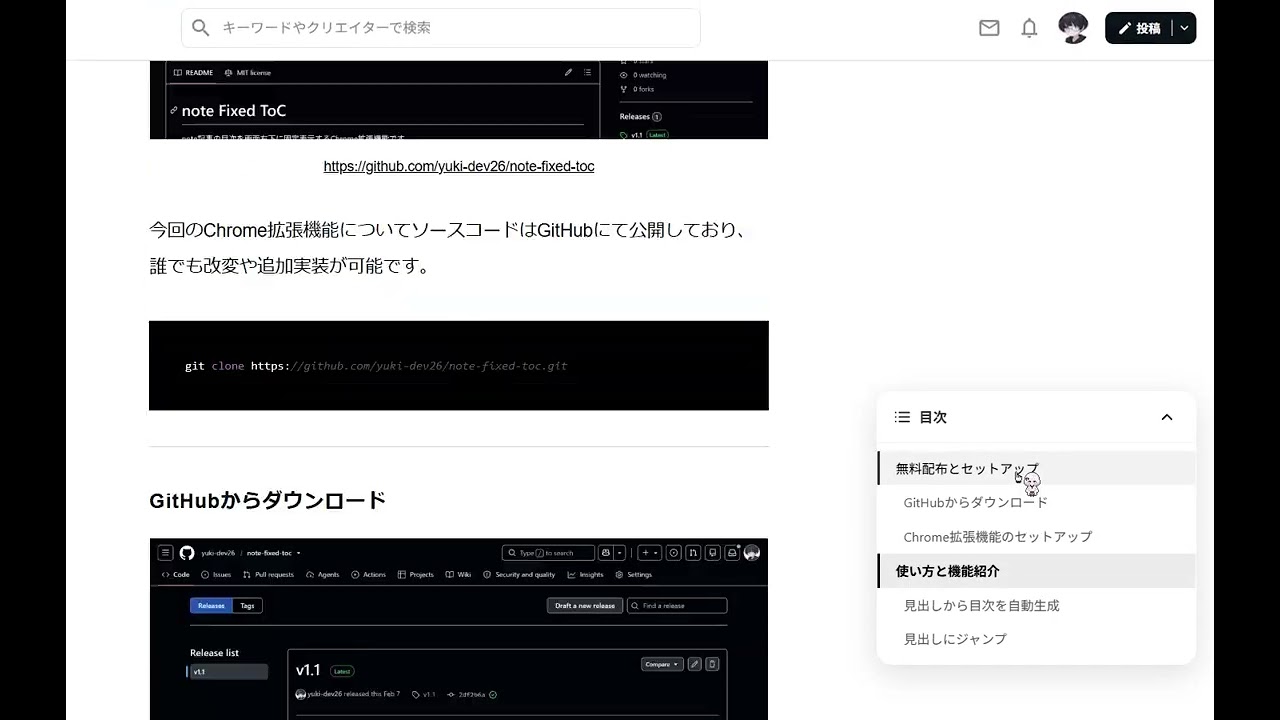Collapse the 目次 panel with the chevron
This screenshot has height=720, width=1280.
[x=1167, y=417]
